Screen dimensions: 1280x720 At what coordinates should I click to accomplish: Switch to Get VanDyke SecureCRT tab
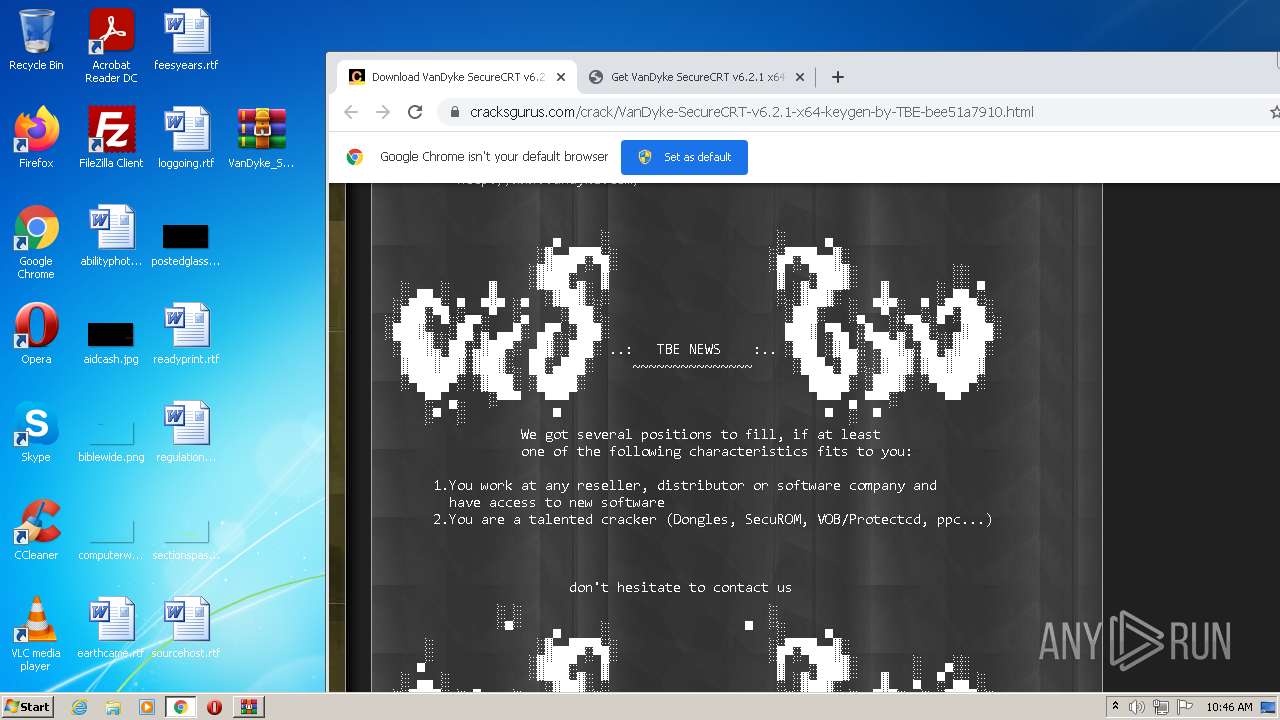695,77
